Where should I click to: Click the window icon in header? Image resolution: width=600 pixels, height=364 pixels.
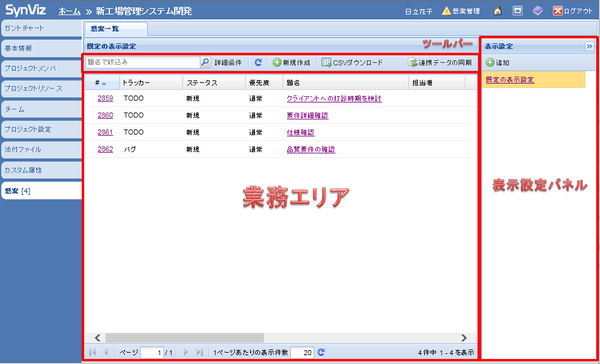tap(518, 11)
